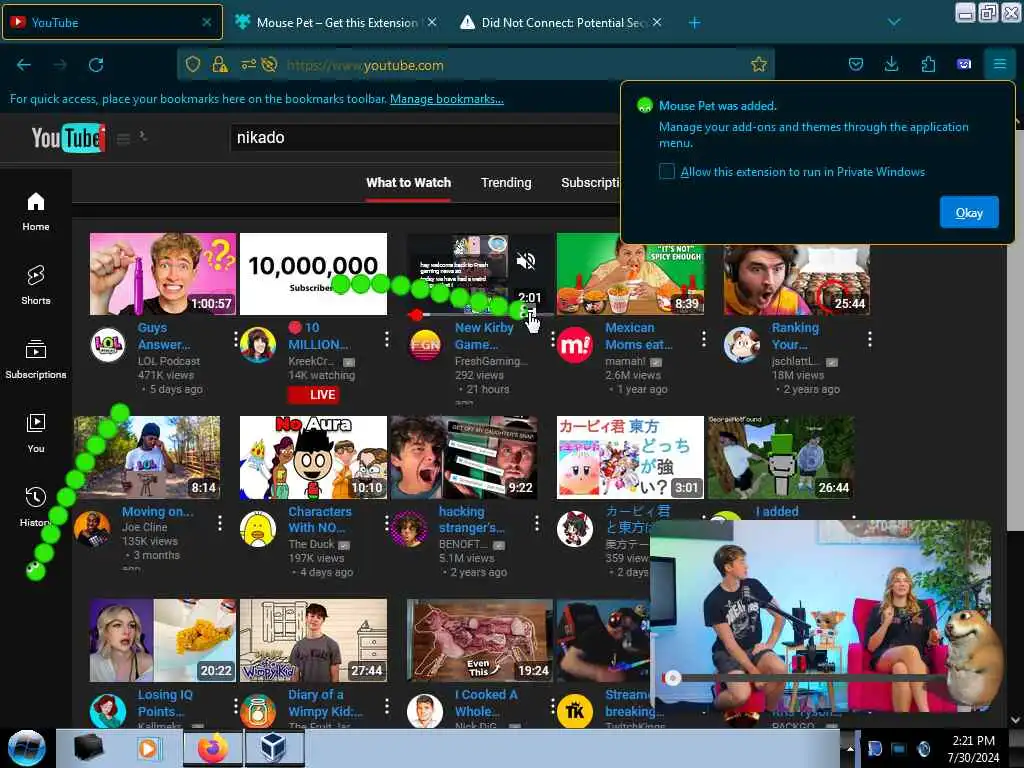The image size is (1024, 768).
Task: Open the No Aura video thumbnail
Action: click(313, 457)
